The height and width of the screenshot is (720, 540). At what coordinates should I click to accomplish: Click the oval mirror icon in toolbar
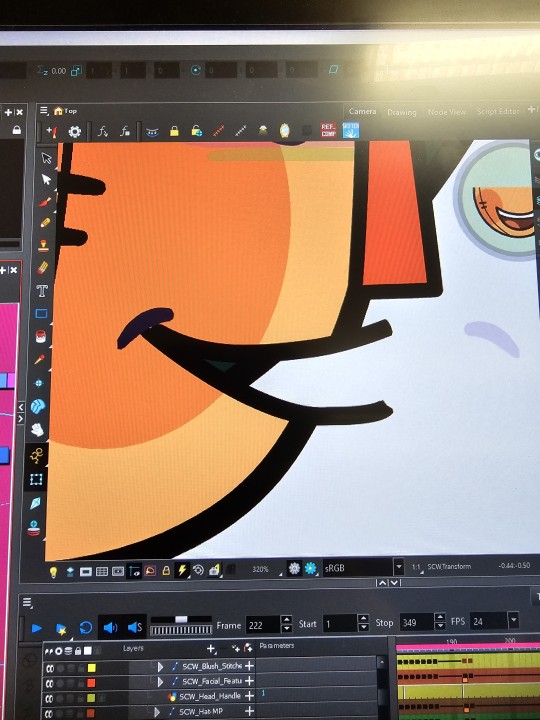coord(285,130)
